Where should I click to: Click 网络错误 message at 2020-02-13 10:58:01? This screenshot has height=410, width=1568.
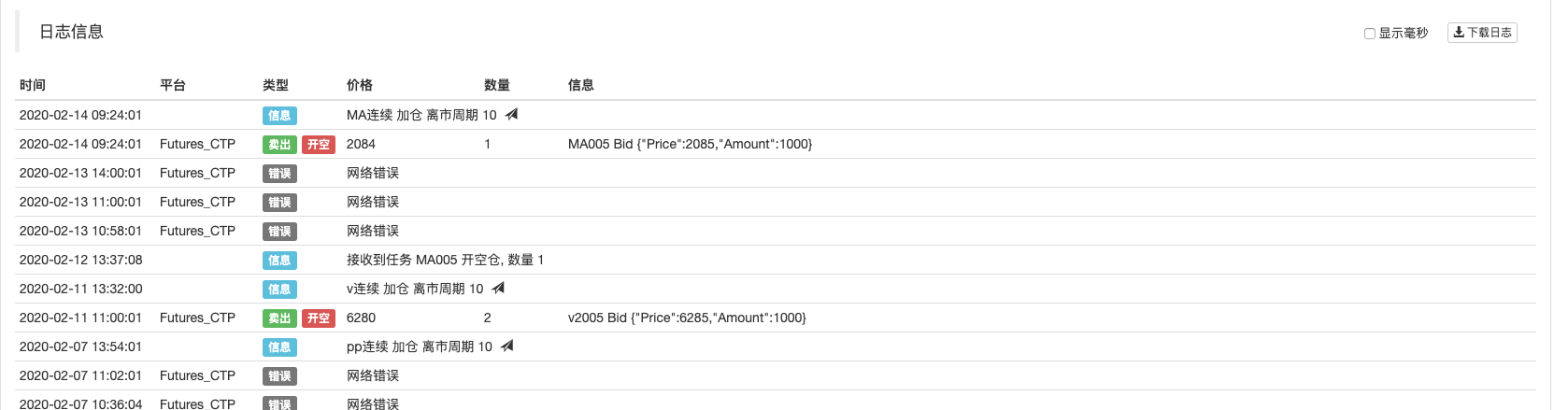(x=373, y=231)
